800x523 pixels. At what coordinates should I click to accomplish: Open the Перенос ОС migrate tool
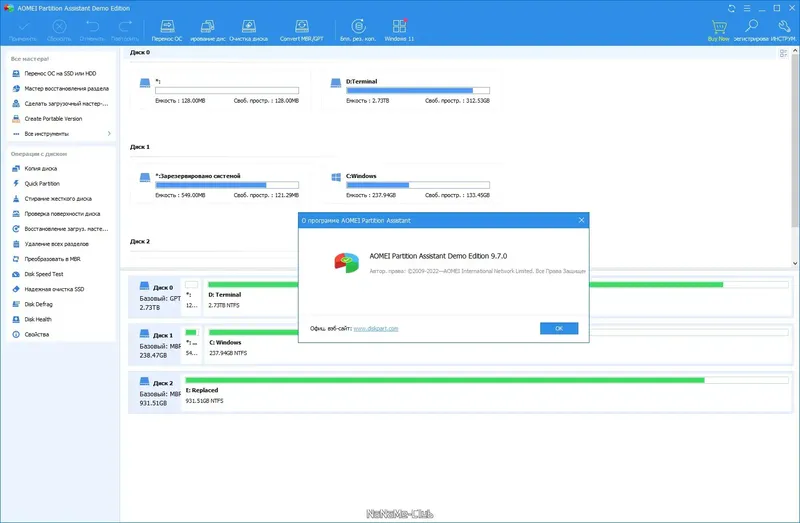(x=167, y=31)
